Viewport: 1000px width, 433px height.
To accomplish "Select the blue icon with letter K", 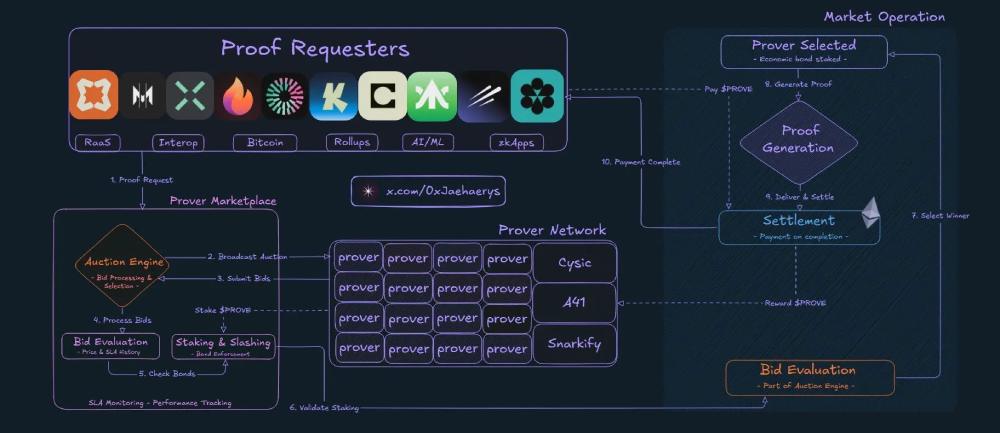I will [333, 96].
